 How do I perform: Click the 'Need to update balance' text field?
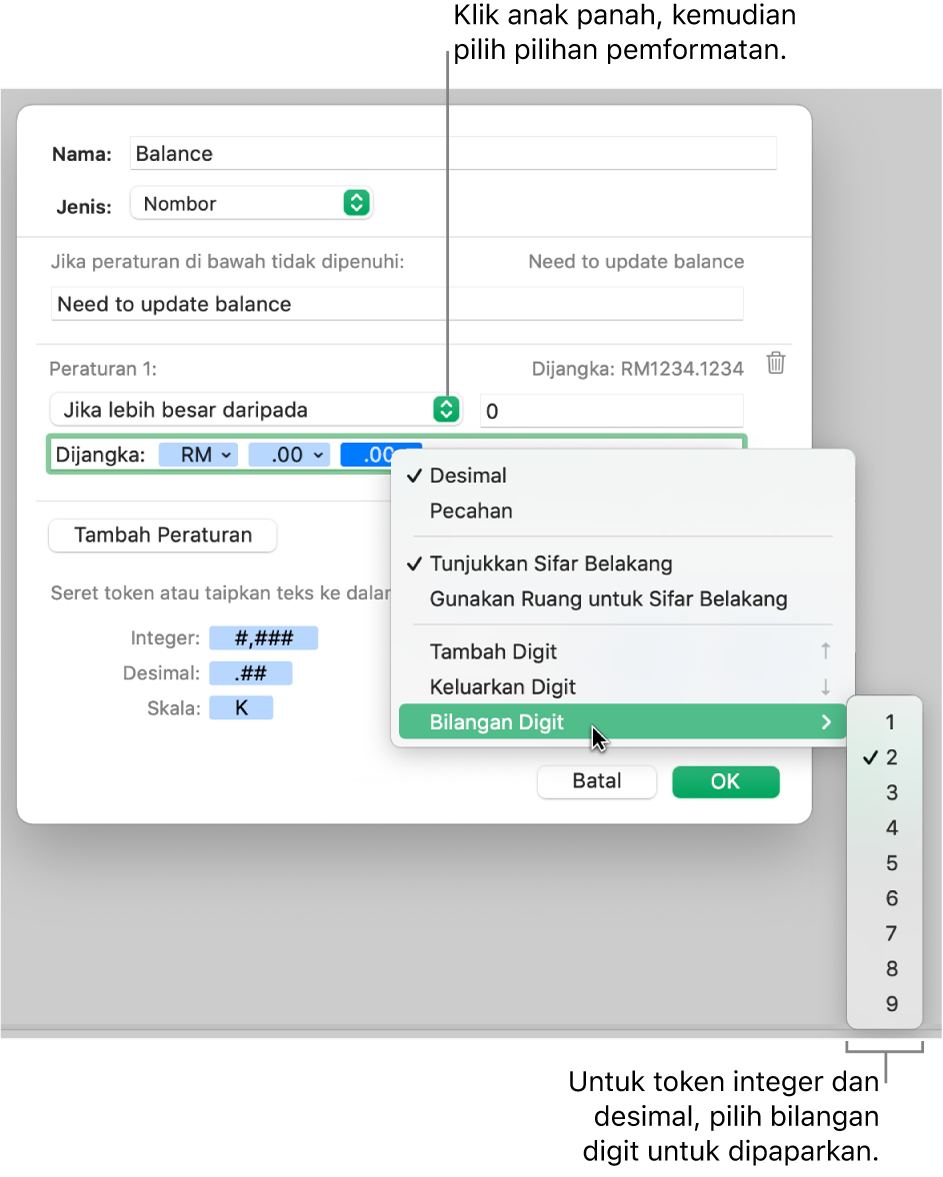point(397,304)
